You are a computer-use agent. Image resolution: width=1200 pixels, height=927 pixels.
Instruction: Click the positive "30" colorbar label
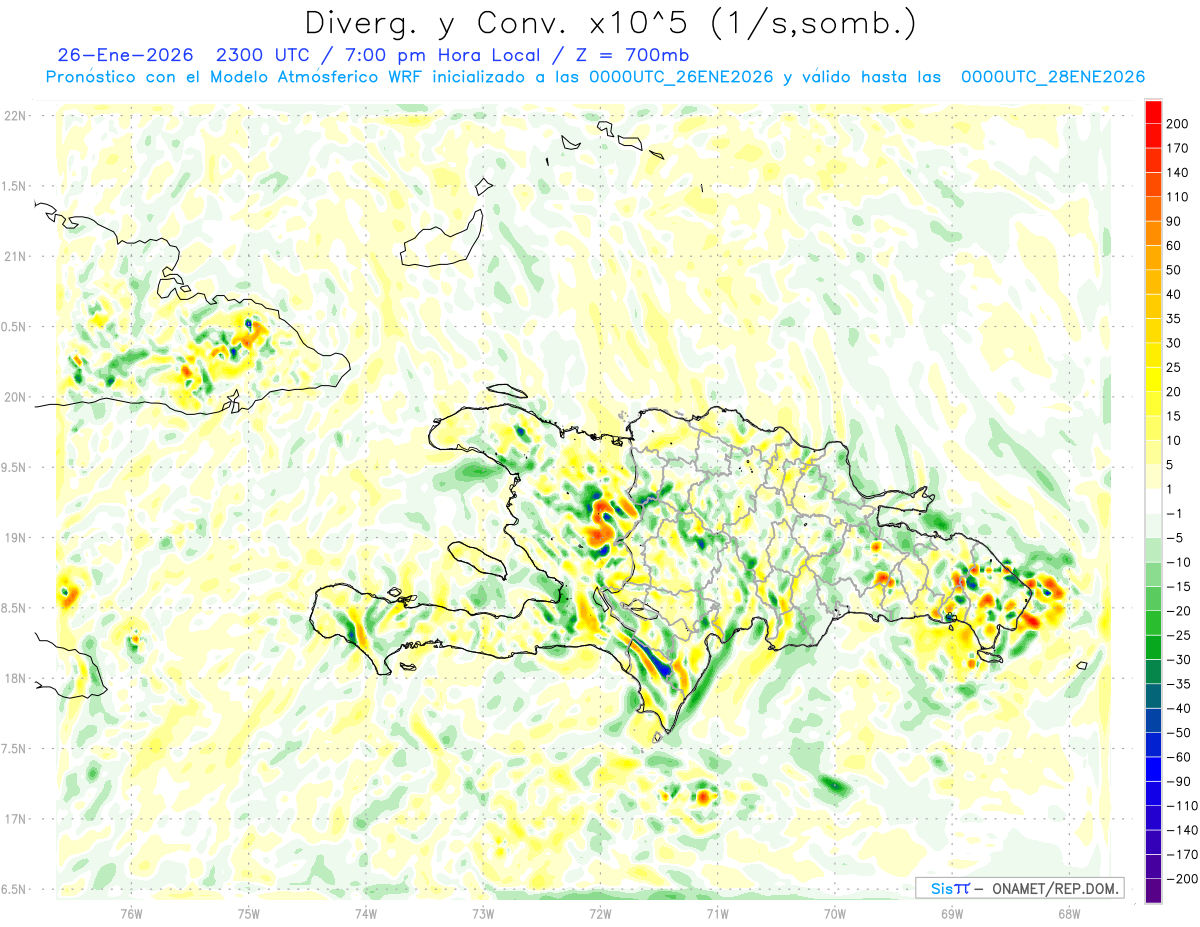(1175, 343)
